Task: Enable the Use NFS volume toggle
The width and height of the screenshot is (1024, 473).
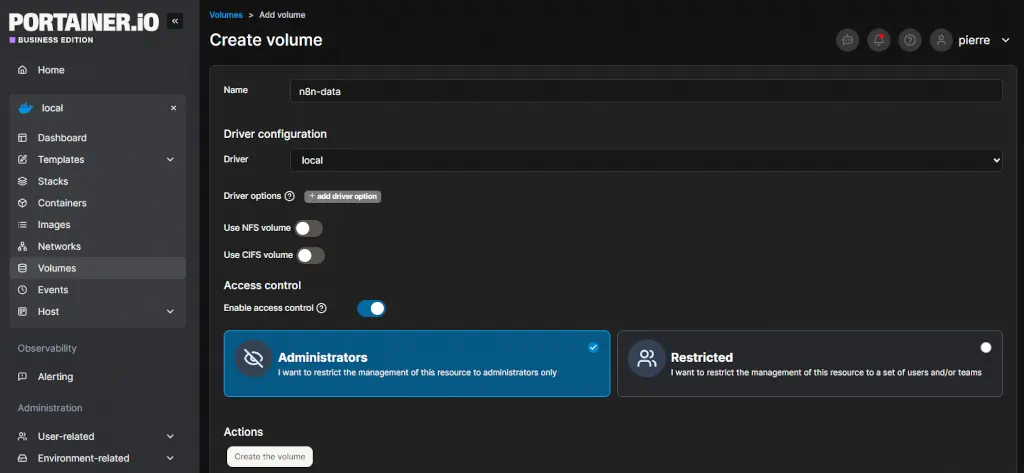Action: pos(309,228)
